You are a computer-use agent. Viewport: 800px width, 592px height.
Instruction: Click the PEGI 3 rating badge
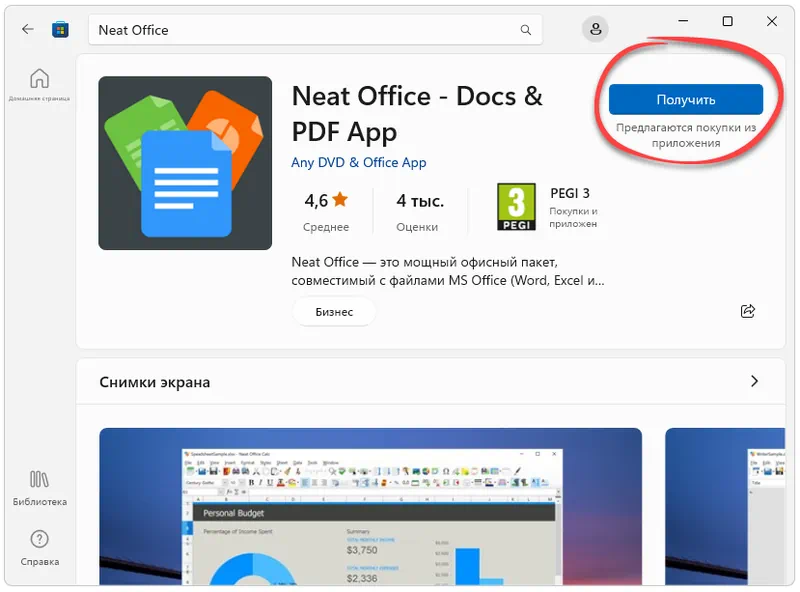pos(516,207)
